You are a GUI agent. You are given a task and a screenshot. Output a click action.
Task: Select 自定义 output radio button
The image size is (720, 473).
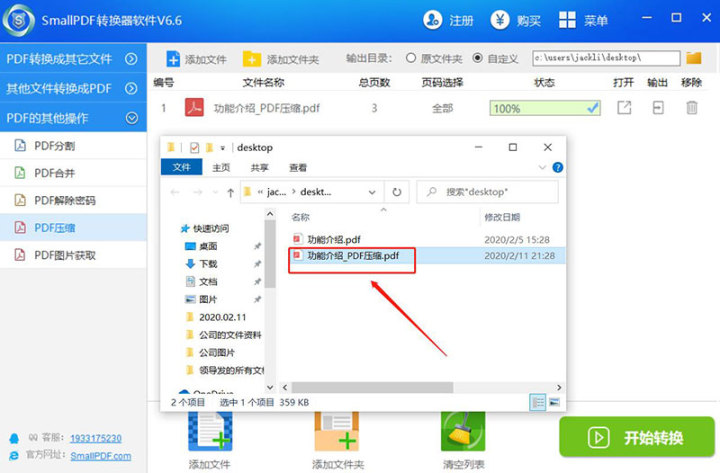(x=478, y=58)
